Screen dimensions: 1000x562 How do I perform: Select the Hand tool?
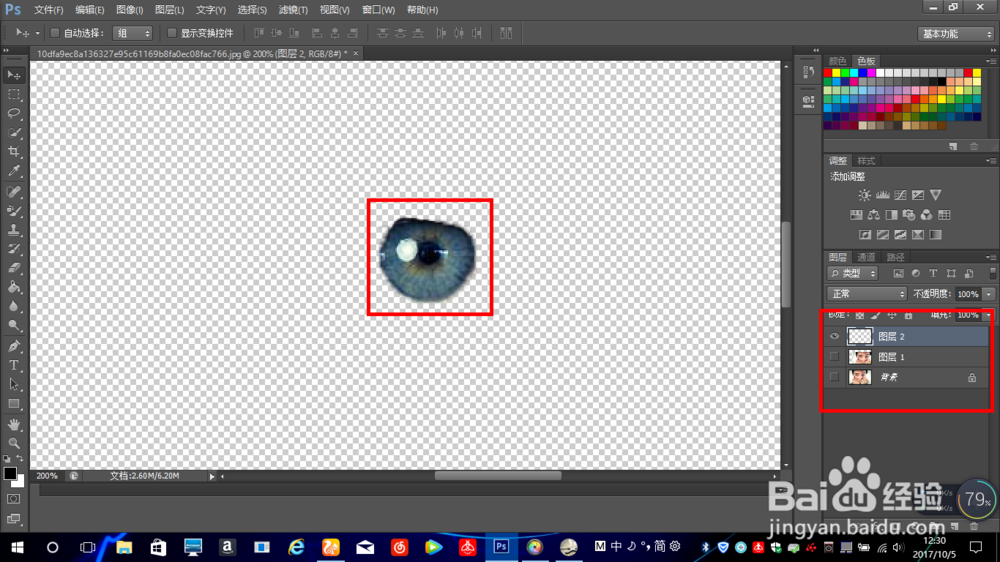[13, 425]
